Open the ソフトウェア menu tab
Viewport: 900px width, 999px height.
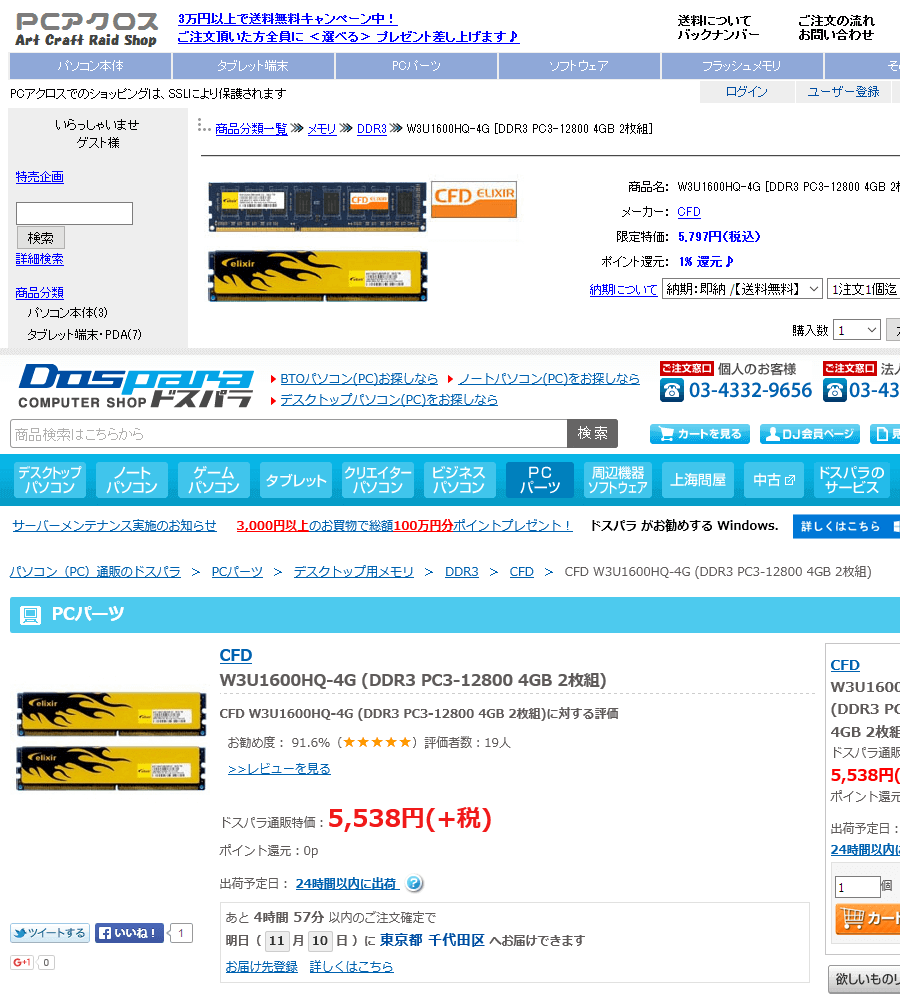tap(579, 66)
